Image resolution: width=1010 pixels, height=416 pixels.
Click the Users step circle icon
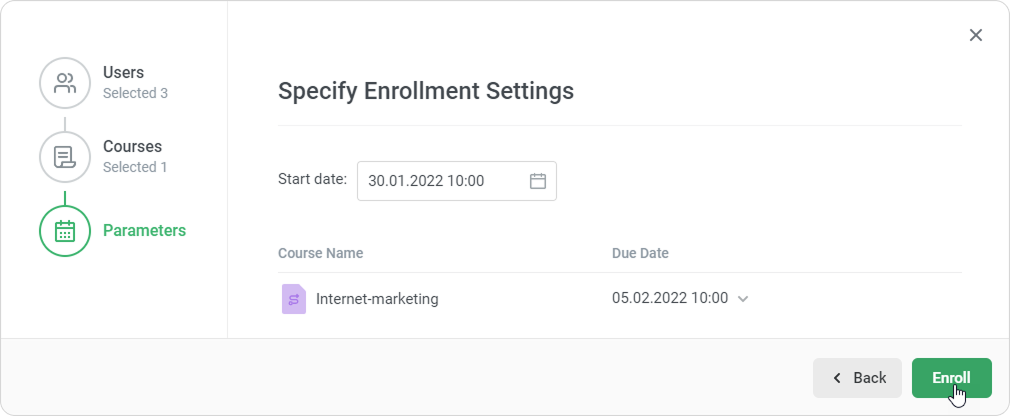point(65,83)
